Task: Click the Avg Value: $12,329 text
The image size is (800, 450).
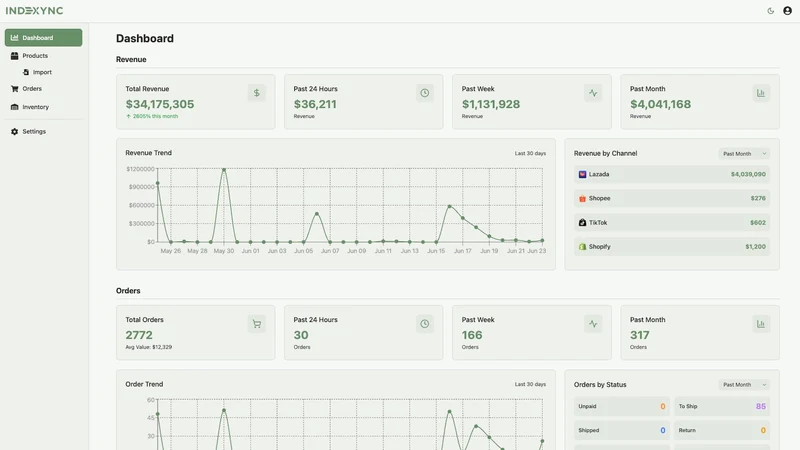Action: tap(148, 347)
